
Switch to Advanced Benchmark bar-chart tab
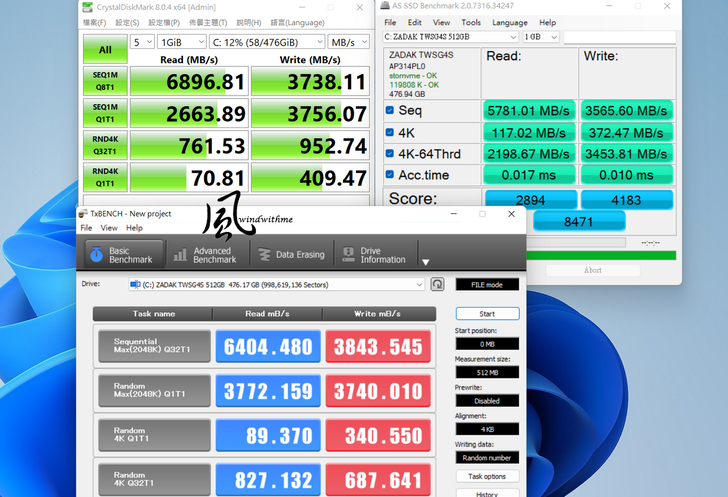click(x=203, y=255)
